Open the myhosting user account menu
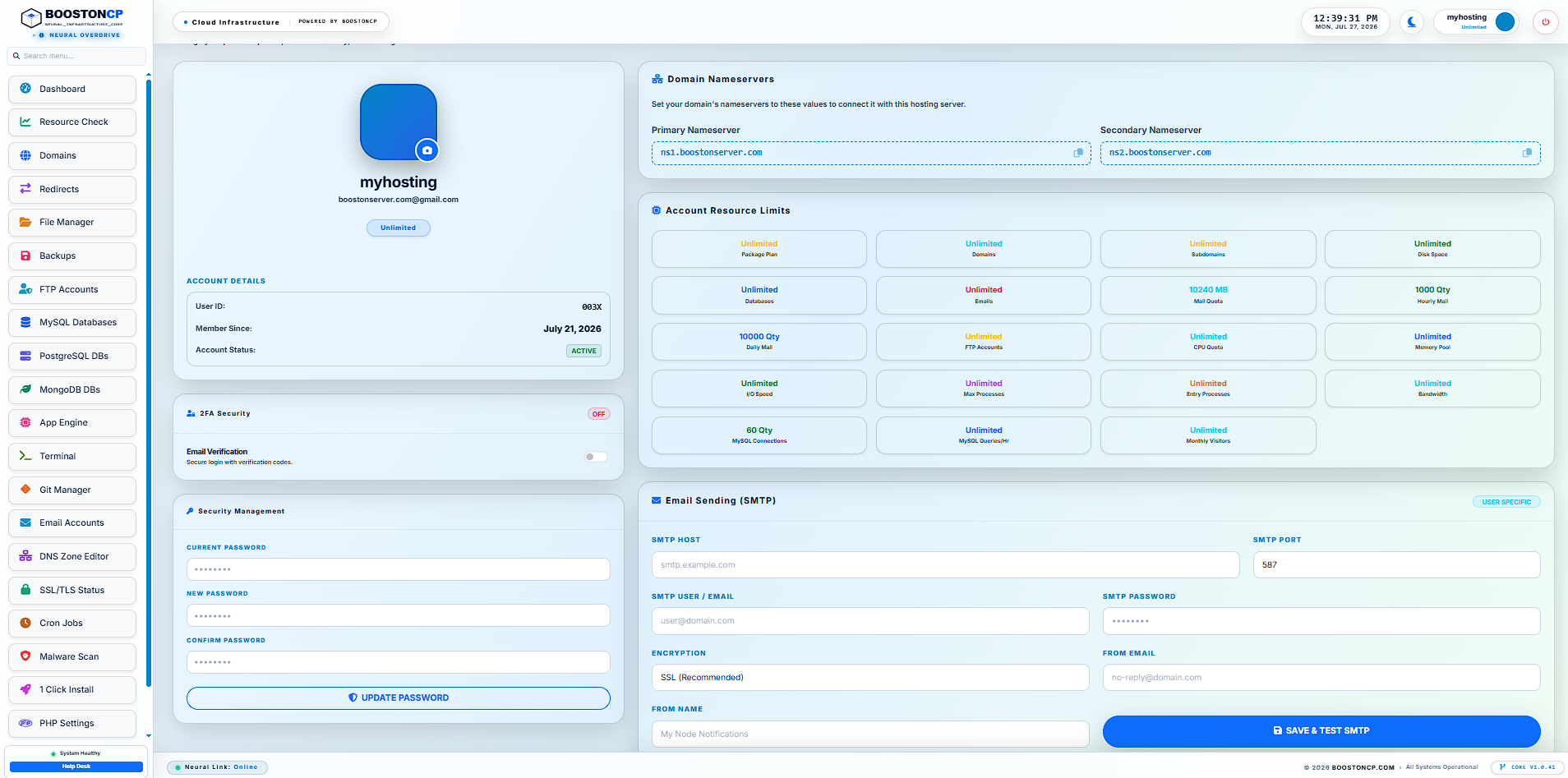 coord(1477,22)
